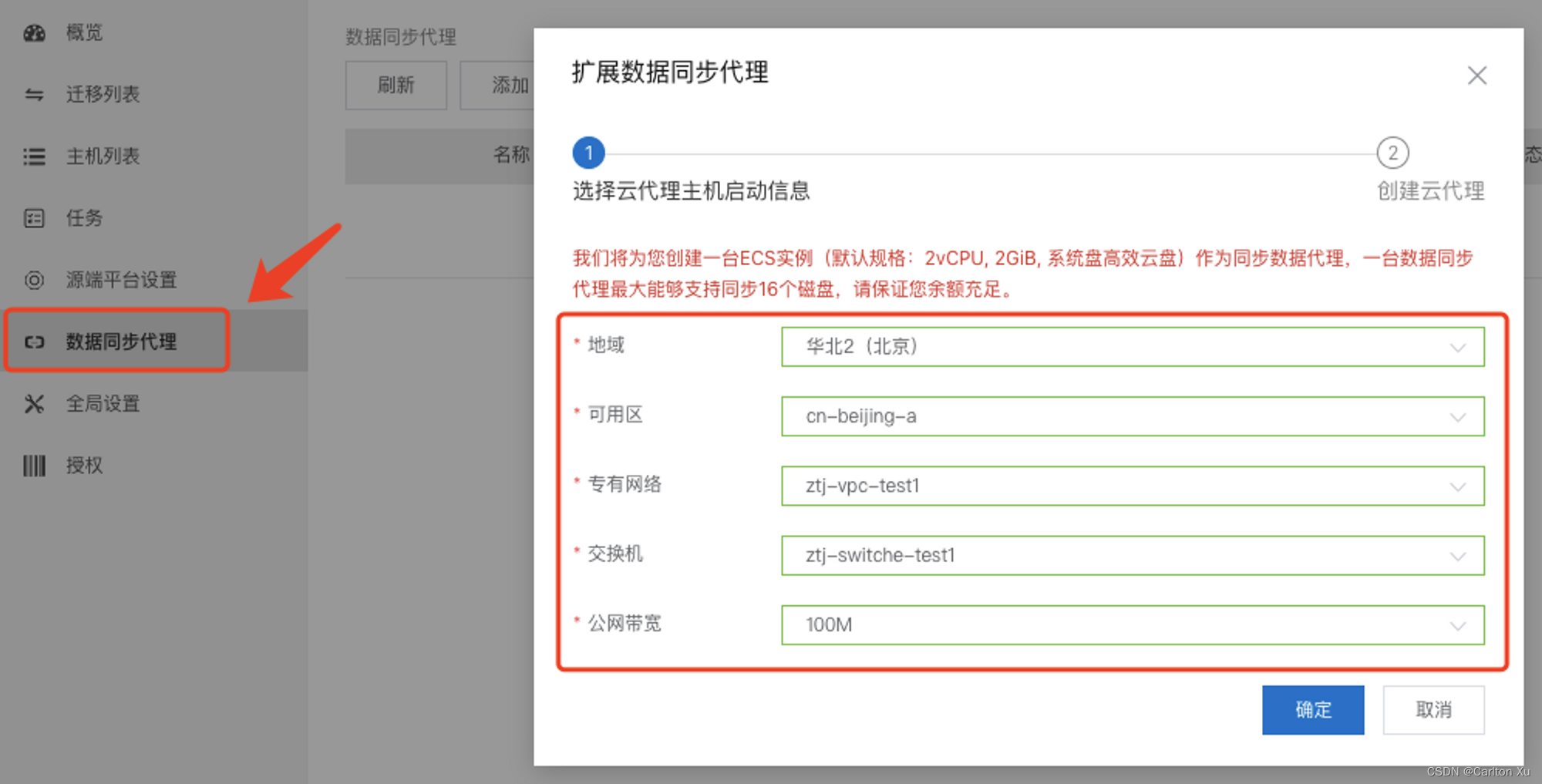This screenshot has height=784, width=1542.
Task: Click the 数据同步代理 link icon
Action: (34, 342)
